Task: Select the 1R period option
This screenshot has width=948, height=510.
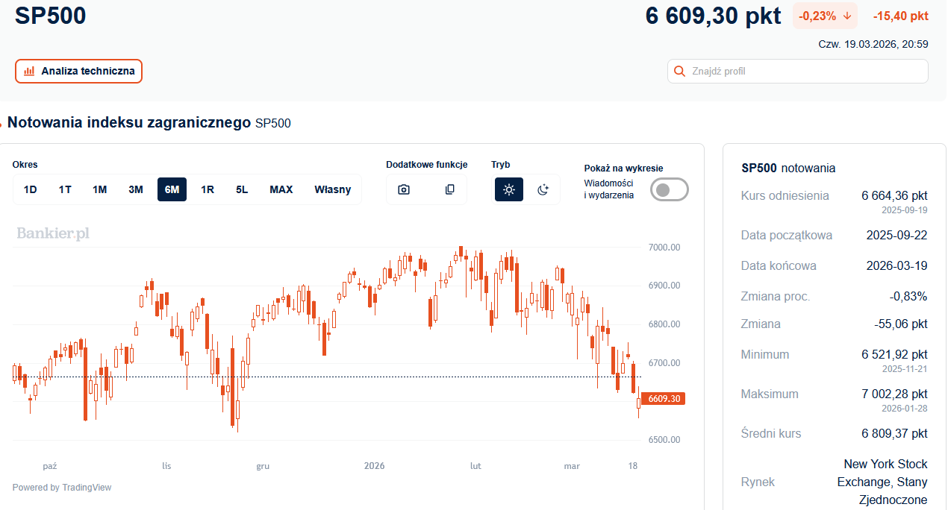Action: 207,190
